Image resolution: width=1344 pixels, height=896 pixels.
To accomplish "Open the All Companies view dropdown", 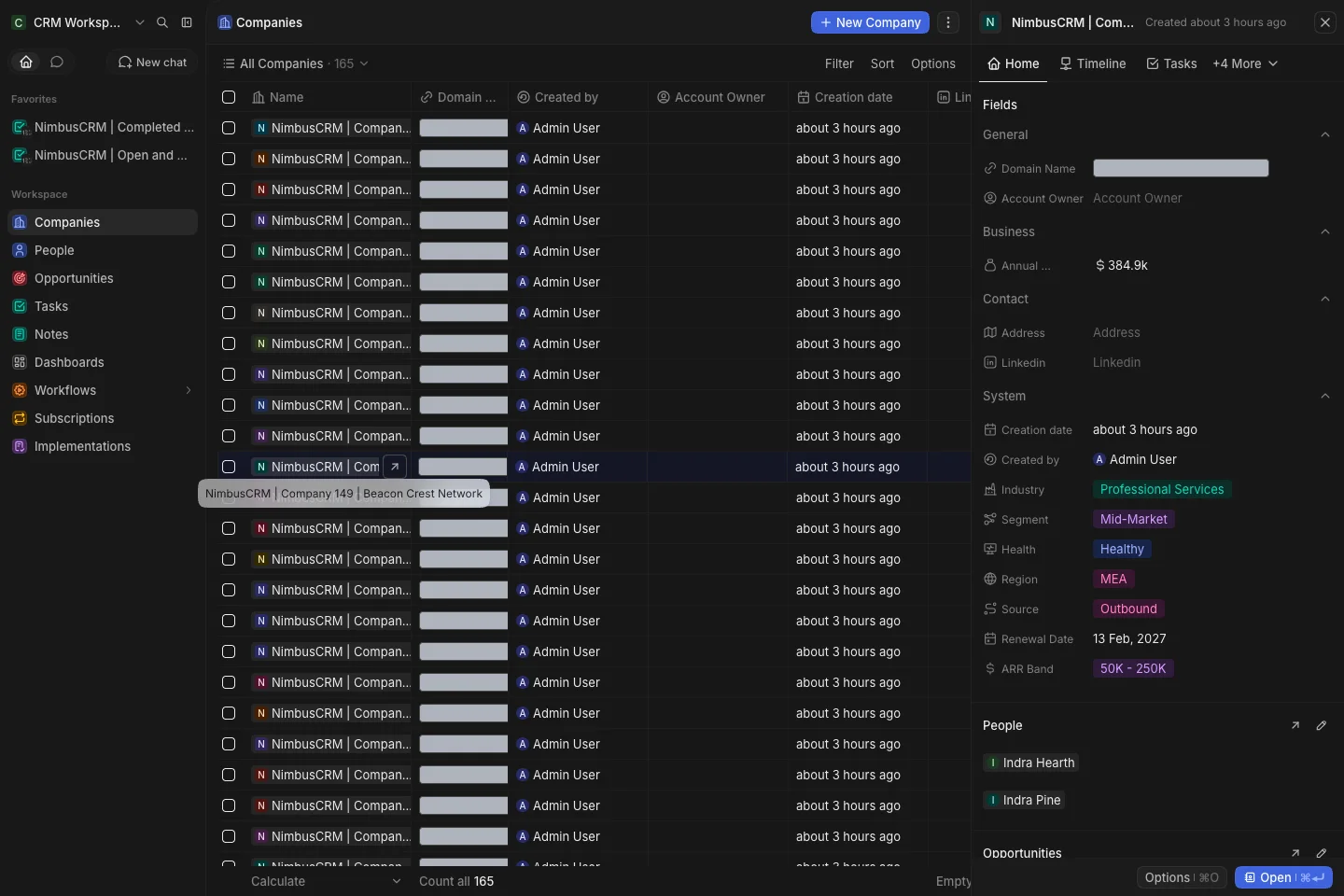I will coord(296,63).
